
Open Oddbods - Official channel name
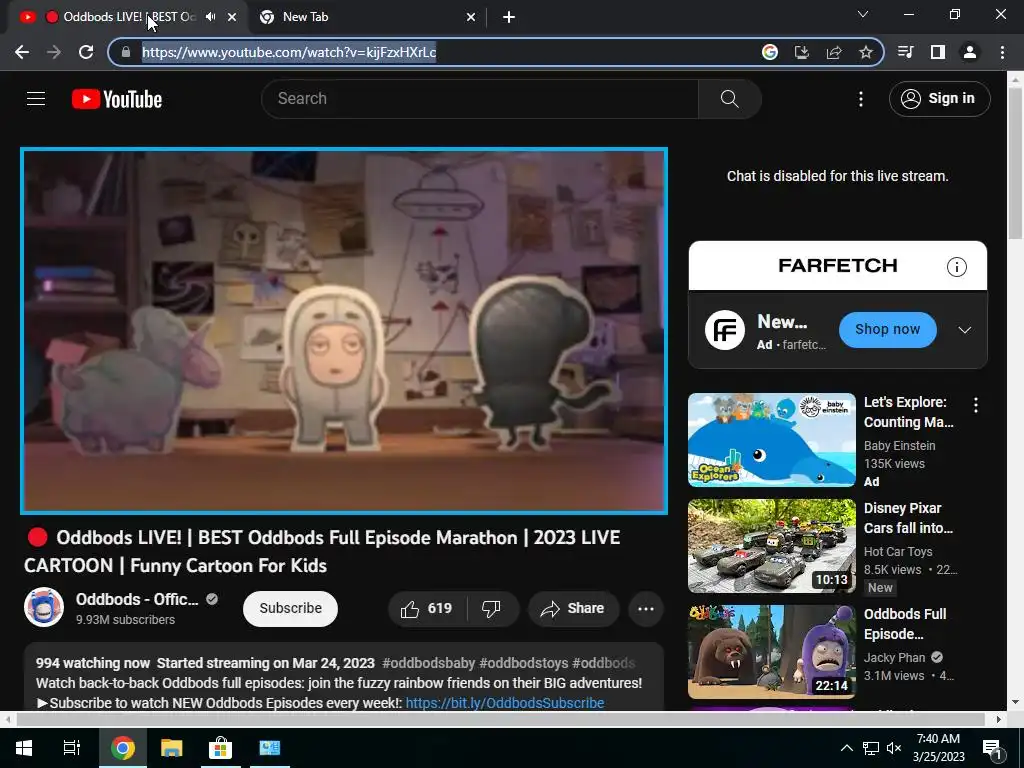[x=137, y=599]
